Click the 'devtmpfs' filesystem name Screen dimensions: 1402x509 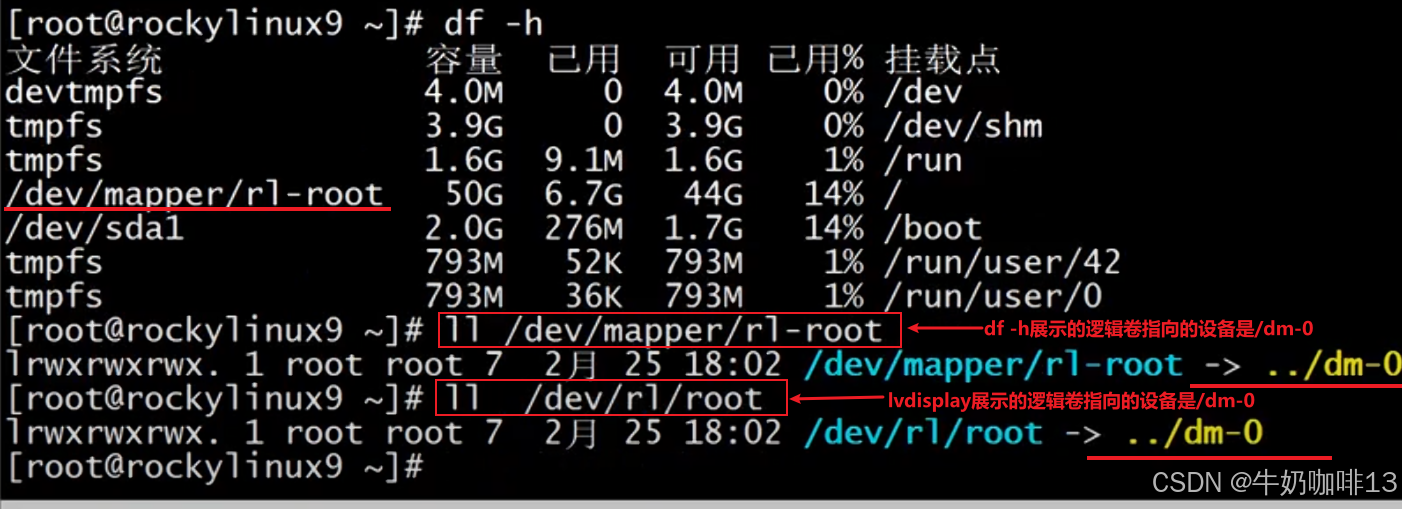point(84,93)
